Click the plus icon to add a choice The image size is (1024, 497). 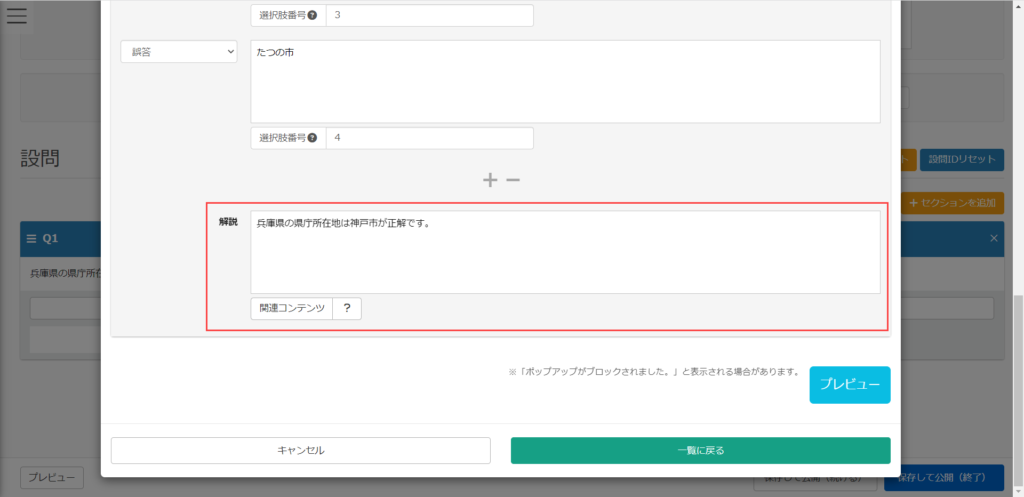[490, 180]
